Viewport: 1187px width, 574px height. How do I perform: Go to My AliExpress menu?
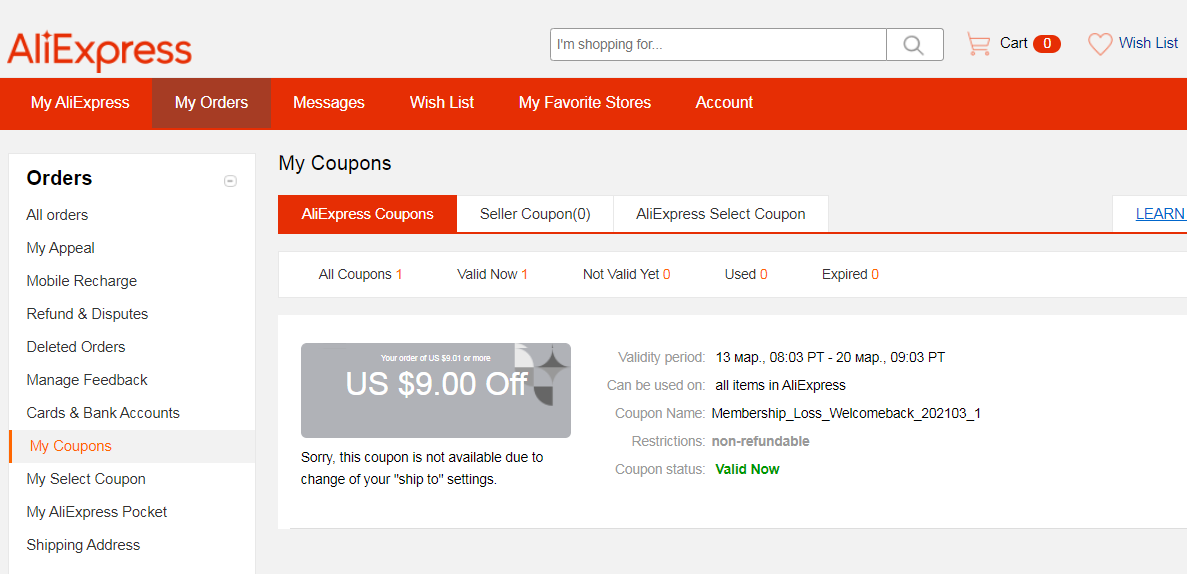coord(80,102)
